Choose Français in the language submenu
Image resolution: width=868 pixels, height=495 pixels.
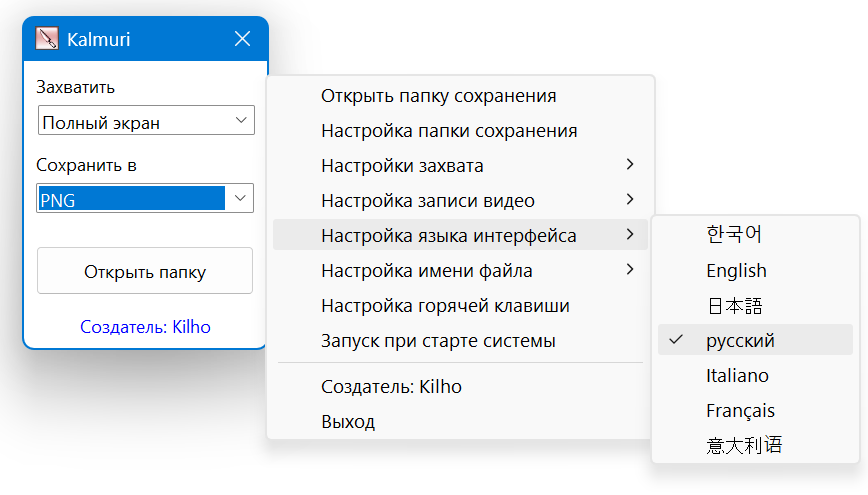[740, 411]
